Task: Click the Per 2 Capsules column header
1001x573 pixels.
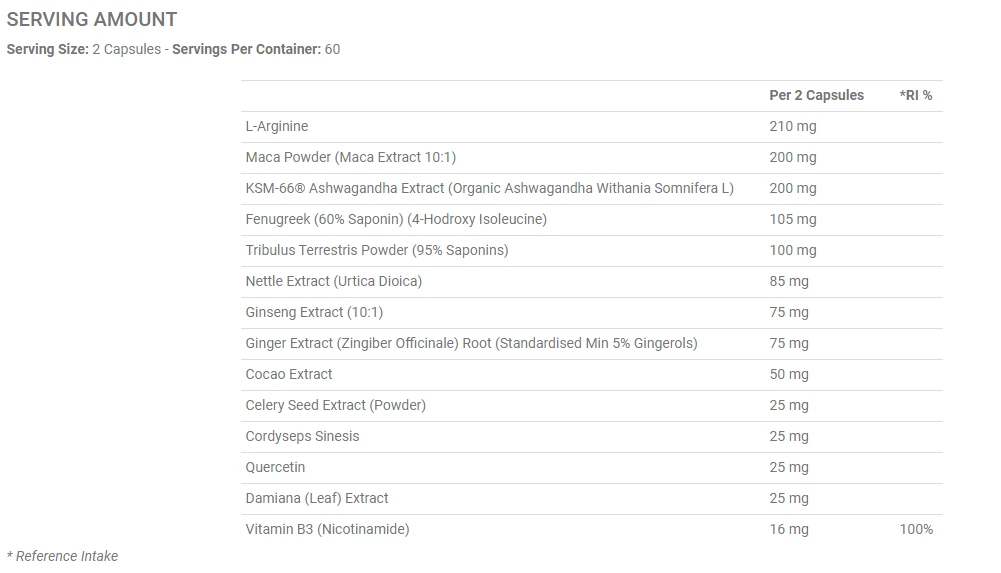Action: 816,95
